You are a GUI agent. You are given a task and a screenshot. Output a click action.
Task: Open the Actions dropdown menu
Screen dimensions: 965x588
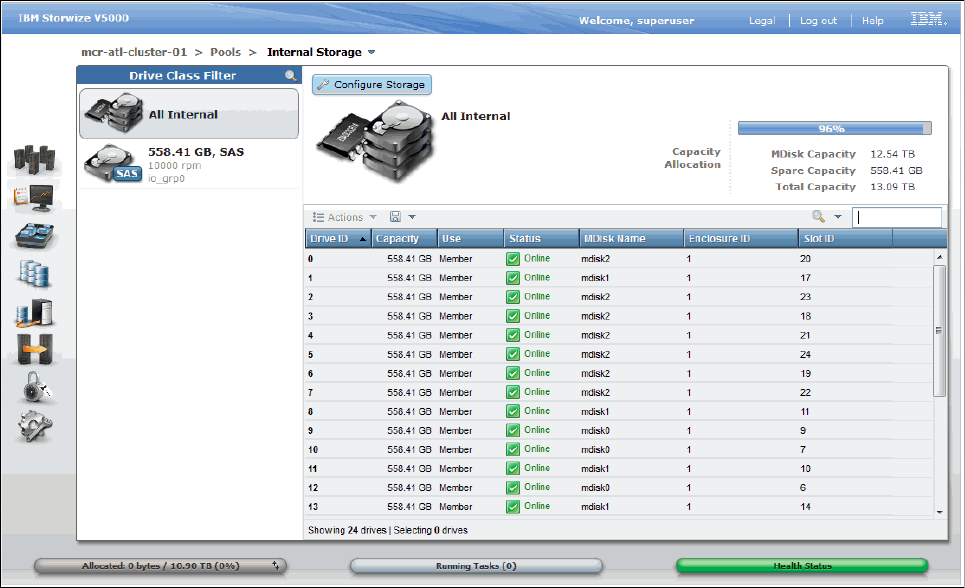pos(344,217)
